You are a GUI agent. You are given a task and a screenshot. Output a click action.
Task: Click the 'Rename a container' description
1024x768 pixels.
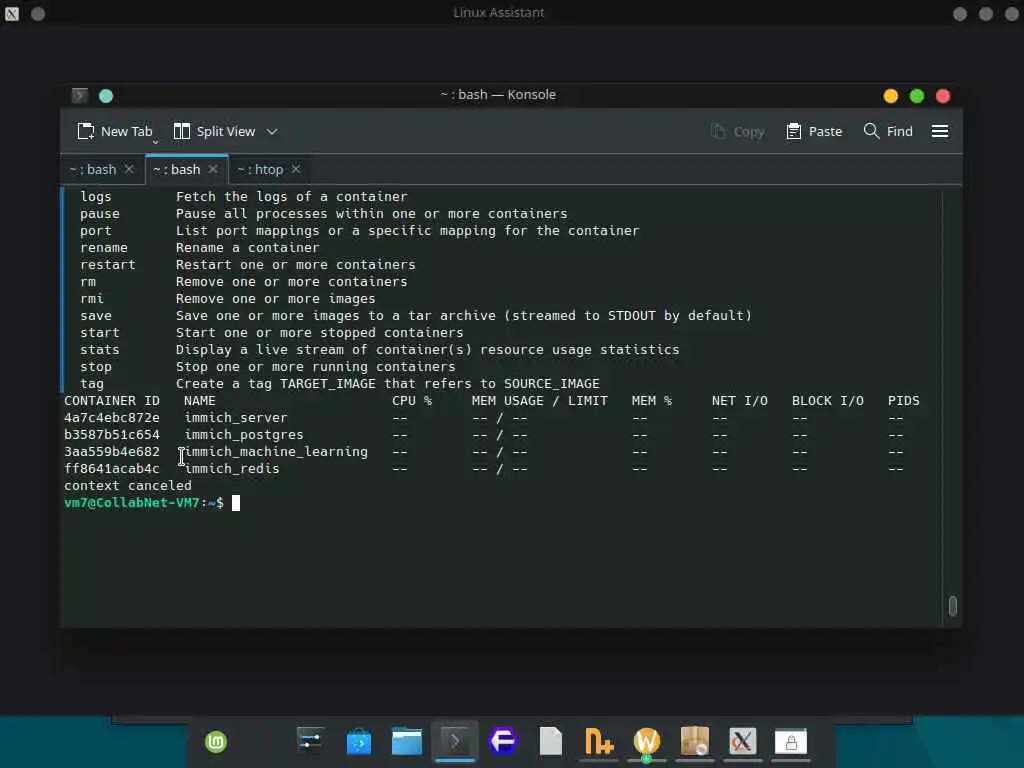coord(248,248)
